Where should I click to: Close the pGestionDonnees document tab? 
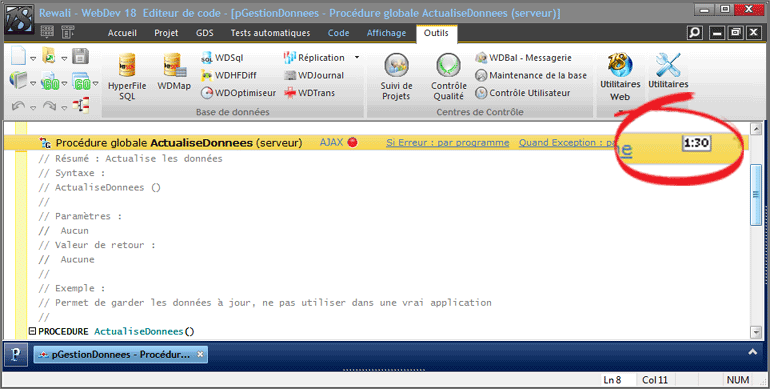200,354
